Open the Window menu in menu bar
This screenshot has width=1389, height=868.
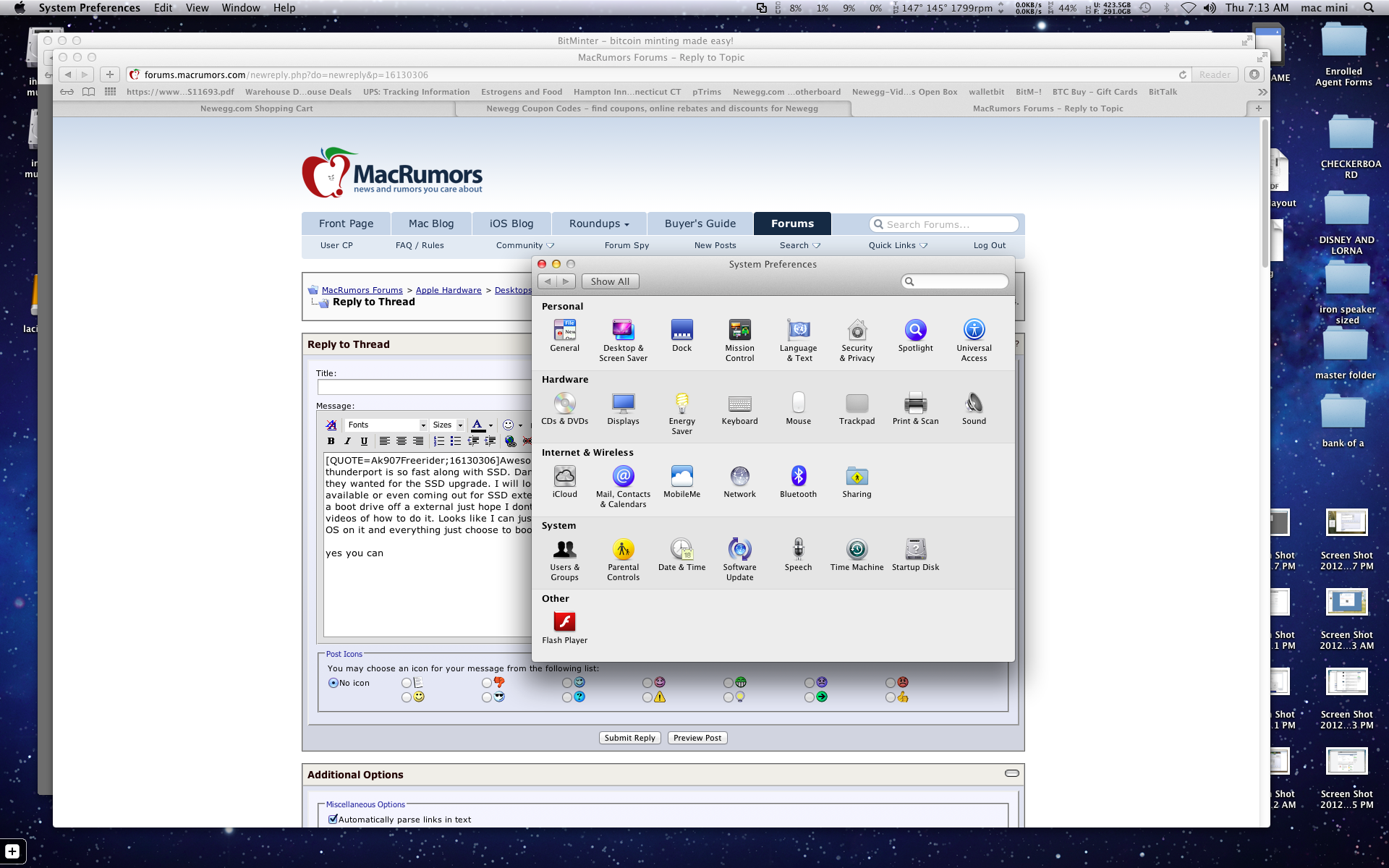click(x=240, y=8)
